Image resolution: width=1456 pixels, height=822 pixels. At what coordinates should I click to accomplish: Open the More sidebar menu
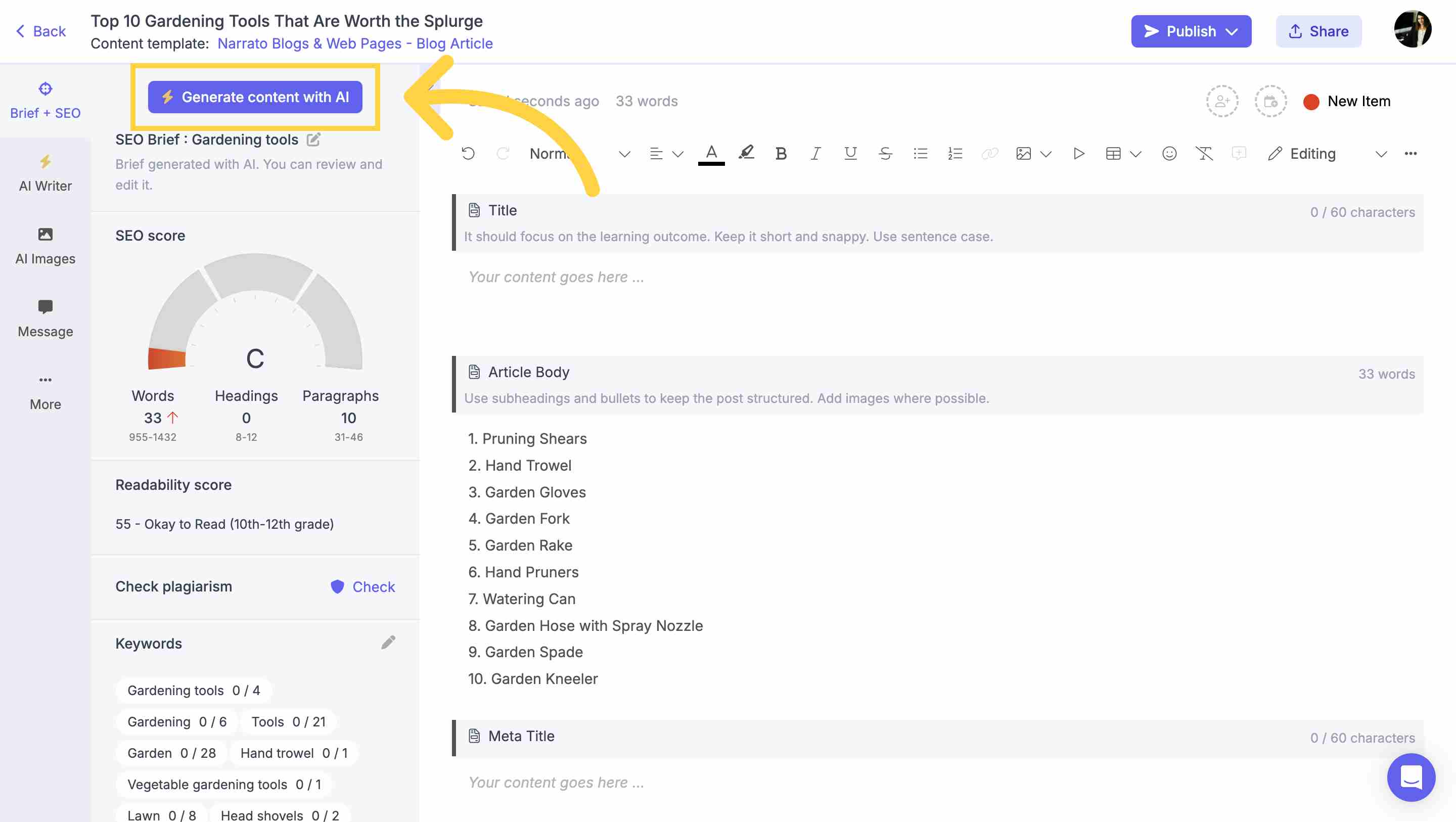(x=45, y=392)
